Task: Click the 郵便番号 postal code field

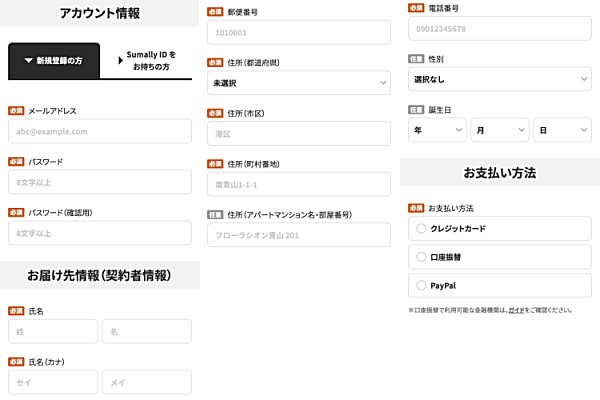Action: [x=298, y=32]
